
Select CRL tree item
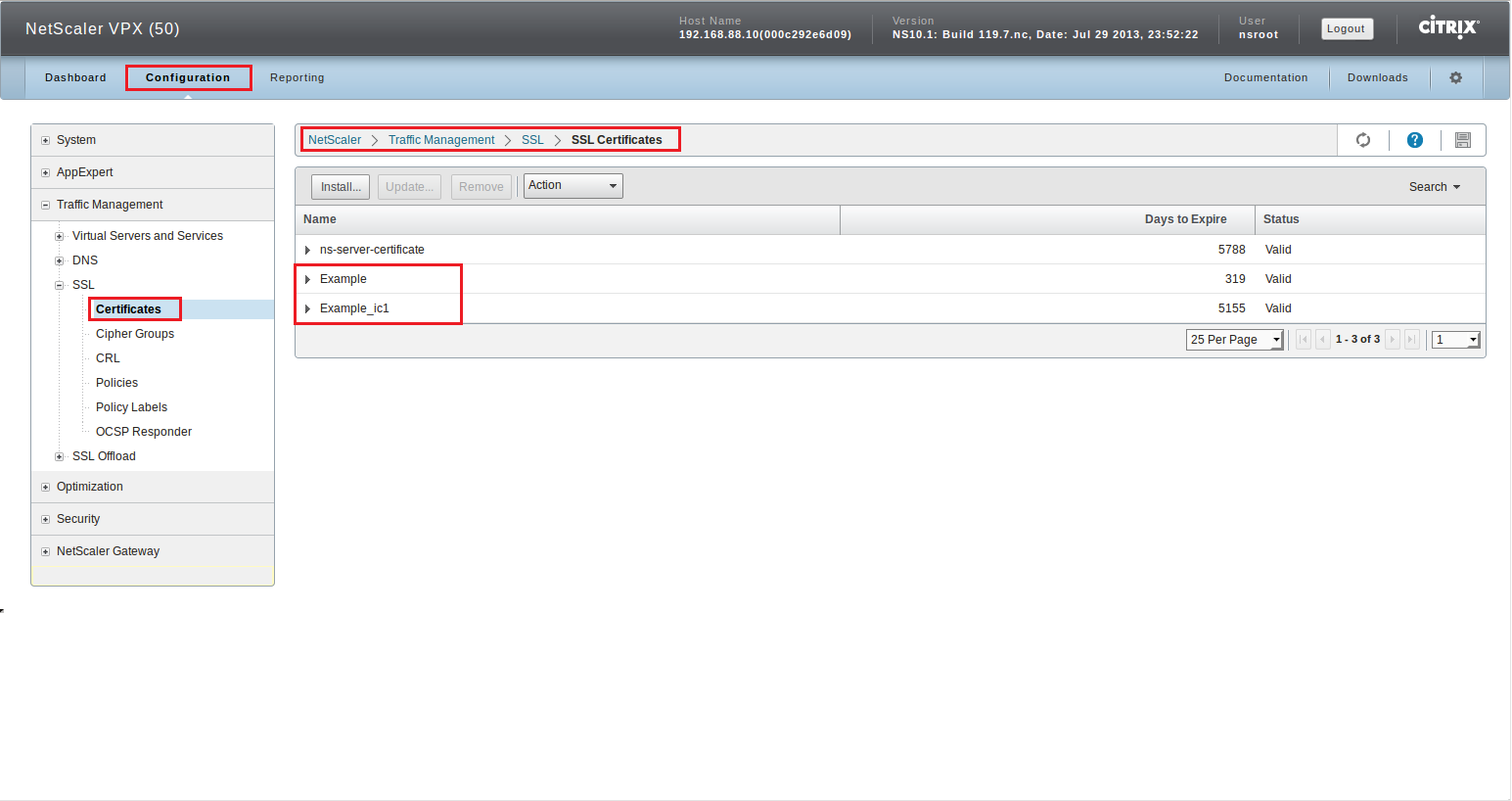pyautogui.click(x=108, y=358)
